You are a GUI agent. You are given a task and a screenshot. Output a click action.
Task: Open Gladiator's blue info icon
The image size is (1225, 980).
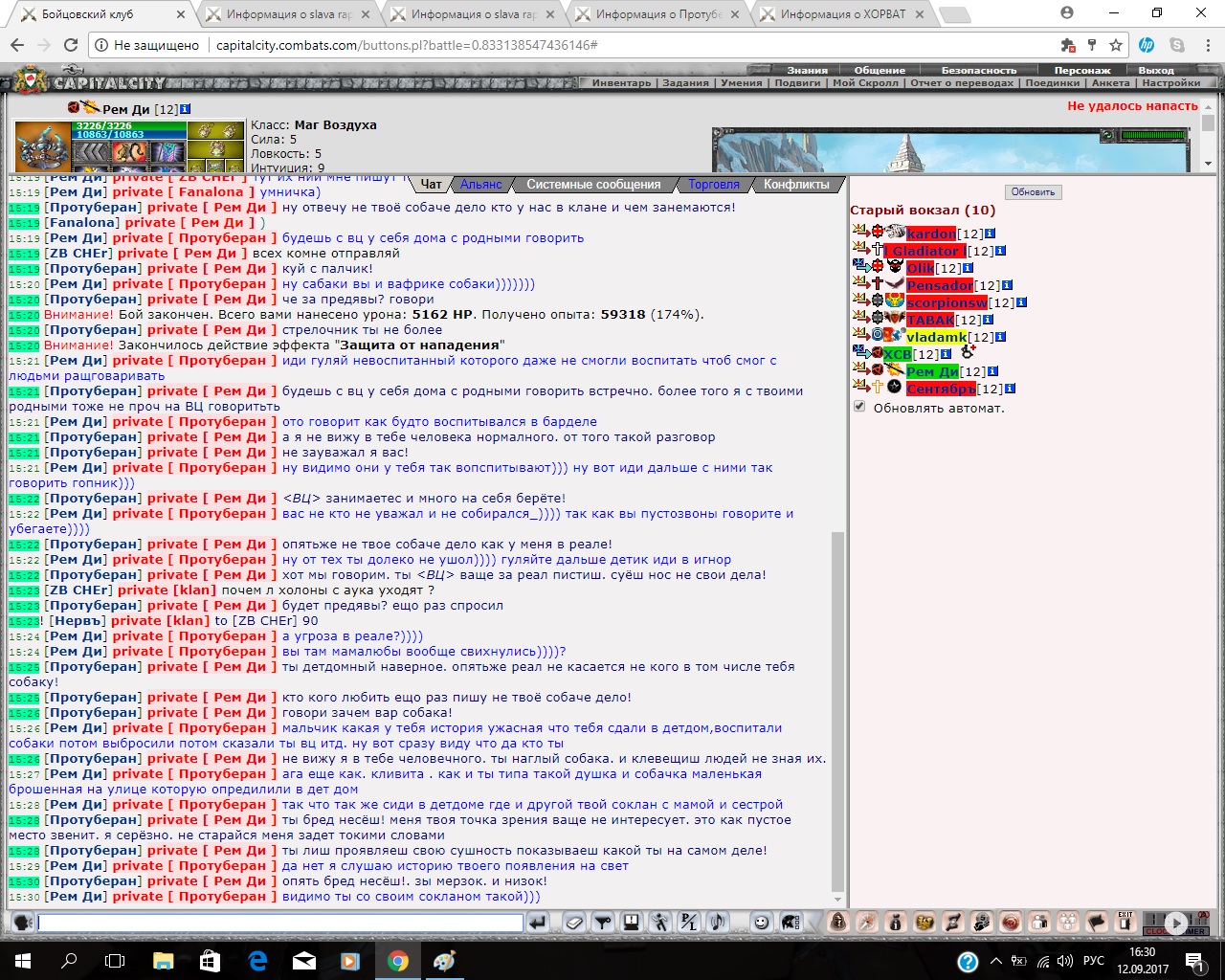click(1001, 251)
